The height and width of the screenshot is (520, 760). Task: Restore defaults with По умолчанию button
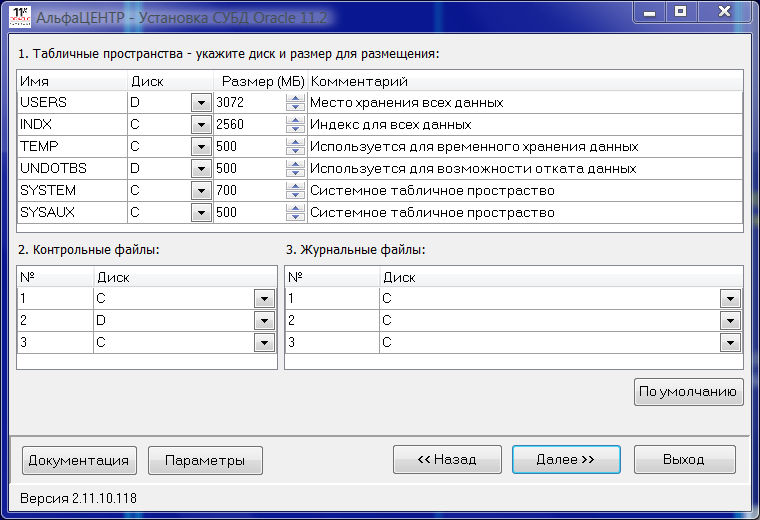pos(688,392)
